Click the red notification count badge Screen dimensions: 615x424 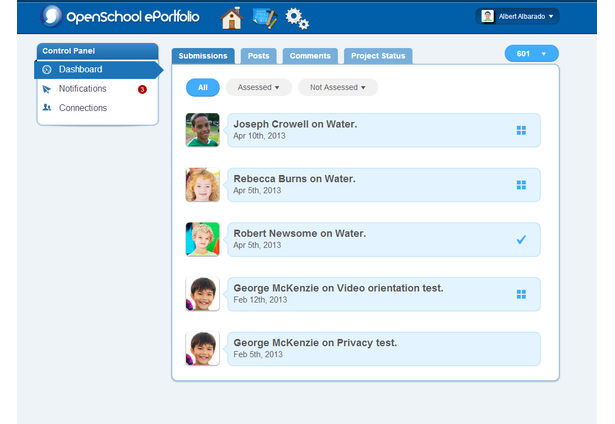(142, 89)
